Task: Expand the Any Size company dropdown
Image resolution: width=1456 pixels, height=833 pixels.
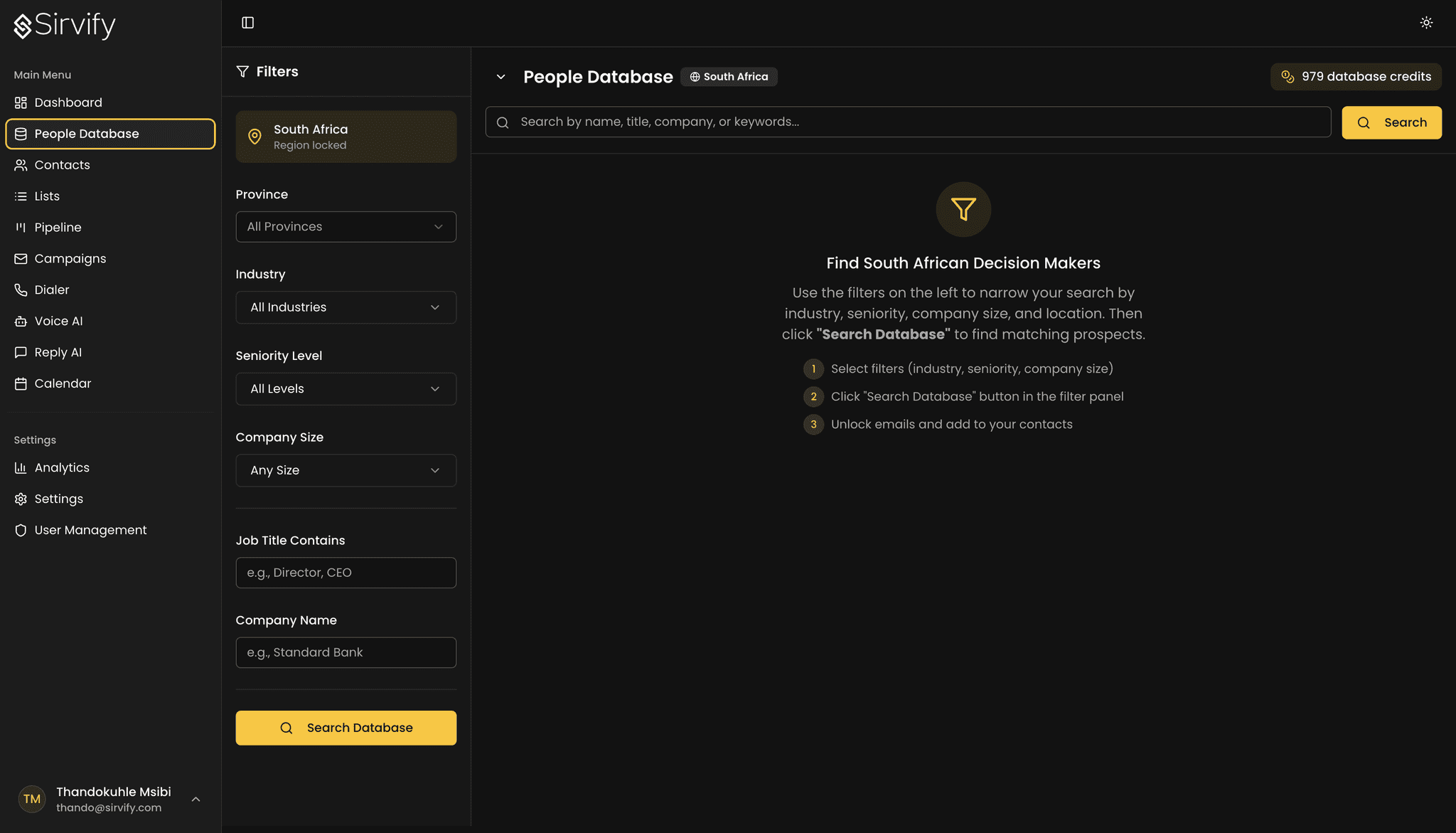Action: pos(346,470)
